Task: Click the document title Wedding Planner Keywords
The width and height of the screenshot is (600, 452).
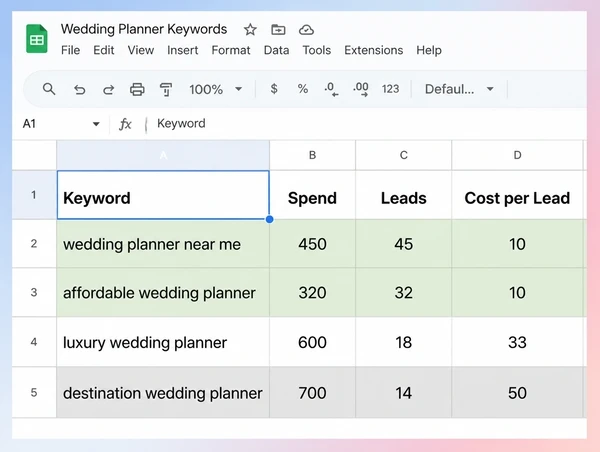Action: (x=144, y=29)
